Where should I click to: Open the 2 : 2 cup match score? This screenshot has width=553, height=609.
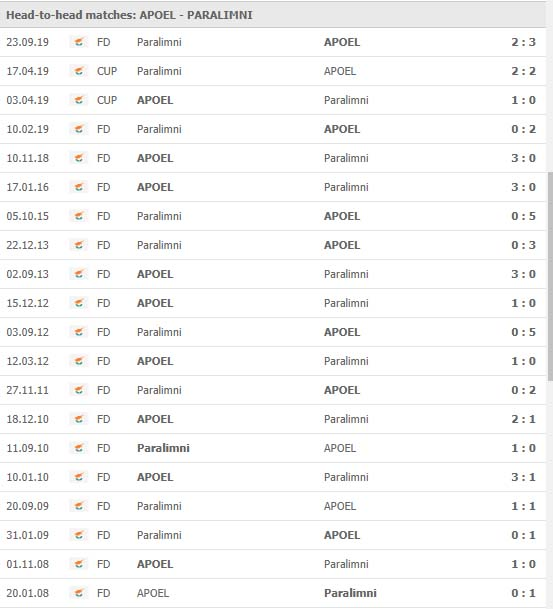point(523,71)
